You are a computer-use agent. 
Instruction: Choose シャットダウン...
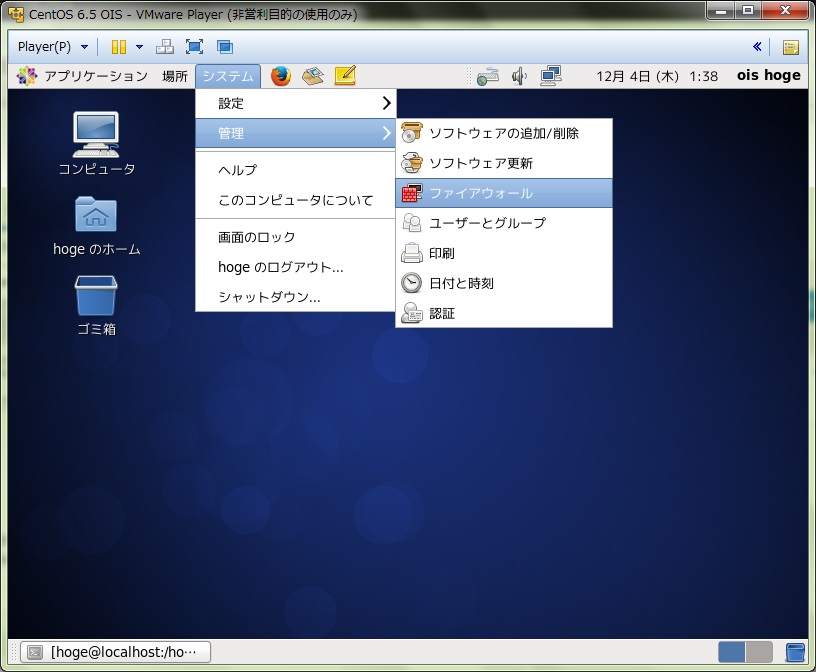296,297
